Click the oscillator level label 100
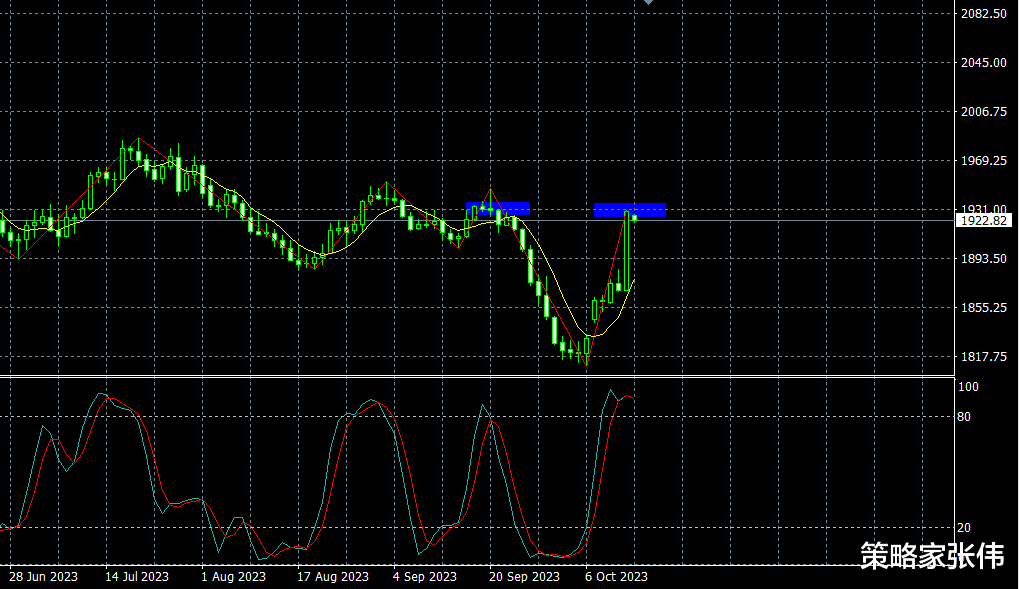The width and height of the screenshot is (1020, 589). pos(969,387)
